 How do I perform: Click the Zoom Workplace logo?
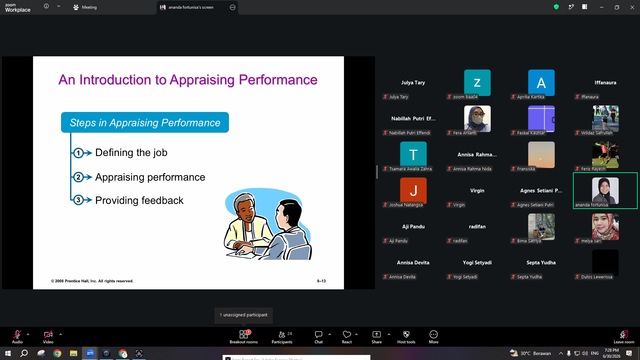18,8
